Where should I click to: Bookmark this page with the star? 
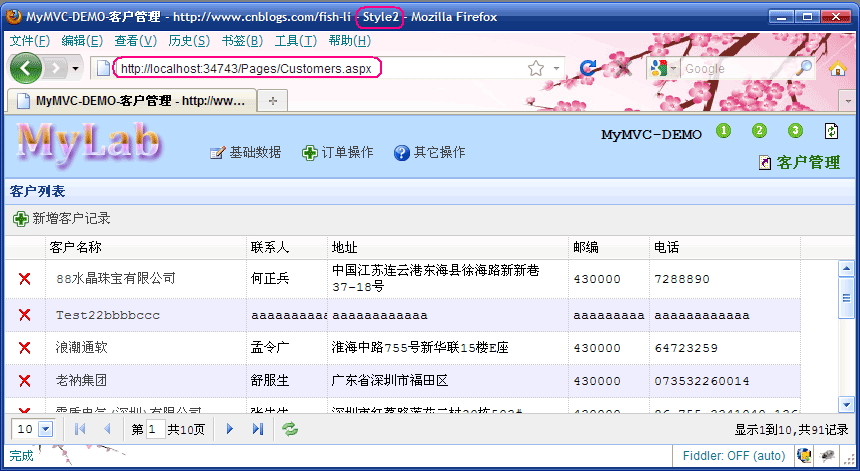click(x=536, y=69)
